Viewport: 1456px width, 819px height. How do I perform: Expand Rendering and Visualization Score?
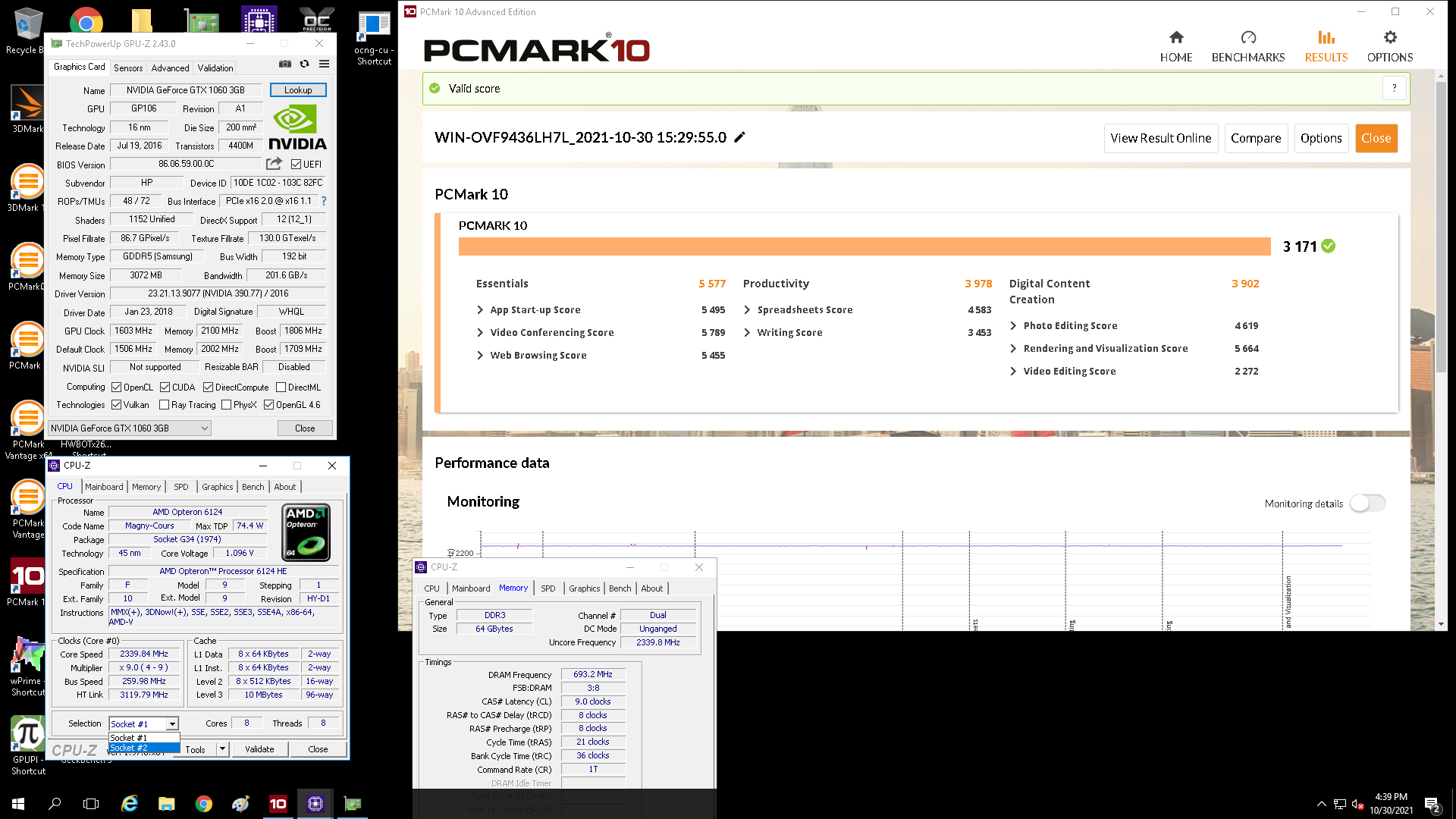[x=1013, y=348]
